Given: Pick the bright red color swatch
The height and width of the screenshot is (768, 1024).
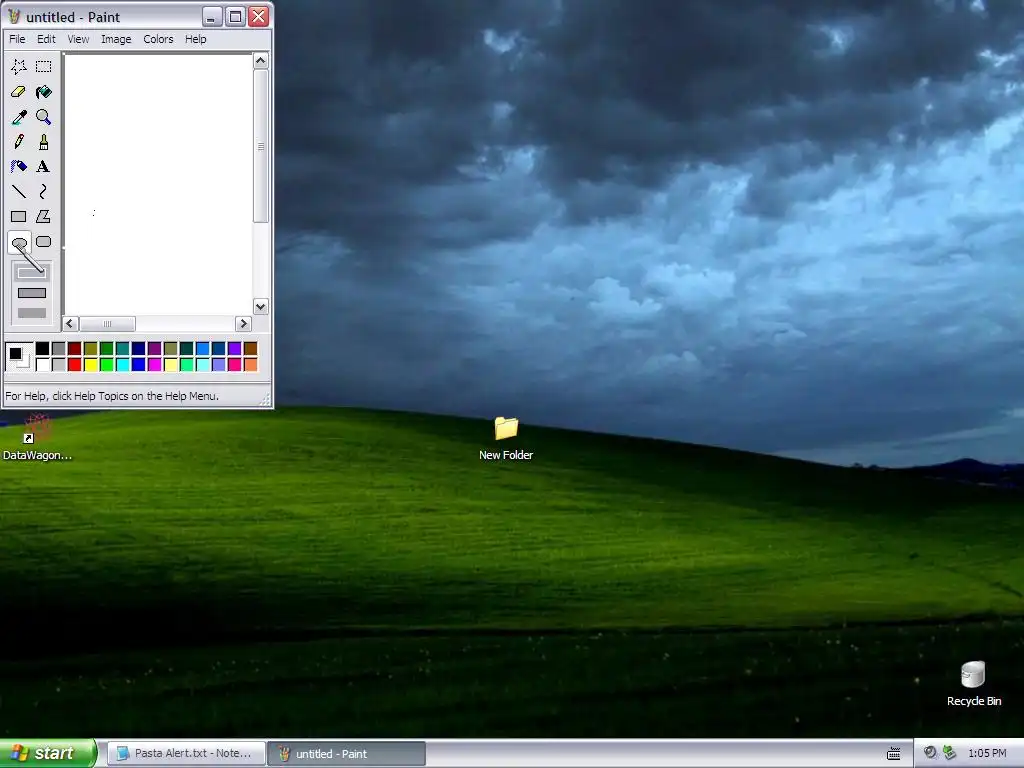Looking at the screenshot, I should tap(74, 364).
